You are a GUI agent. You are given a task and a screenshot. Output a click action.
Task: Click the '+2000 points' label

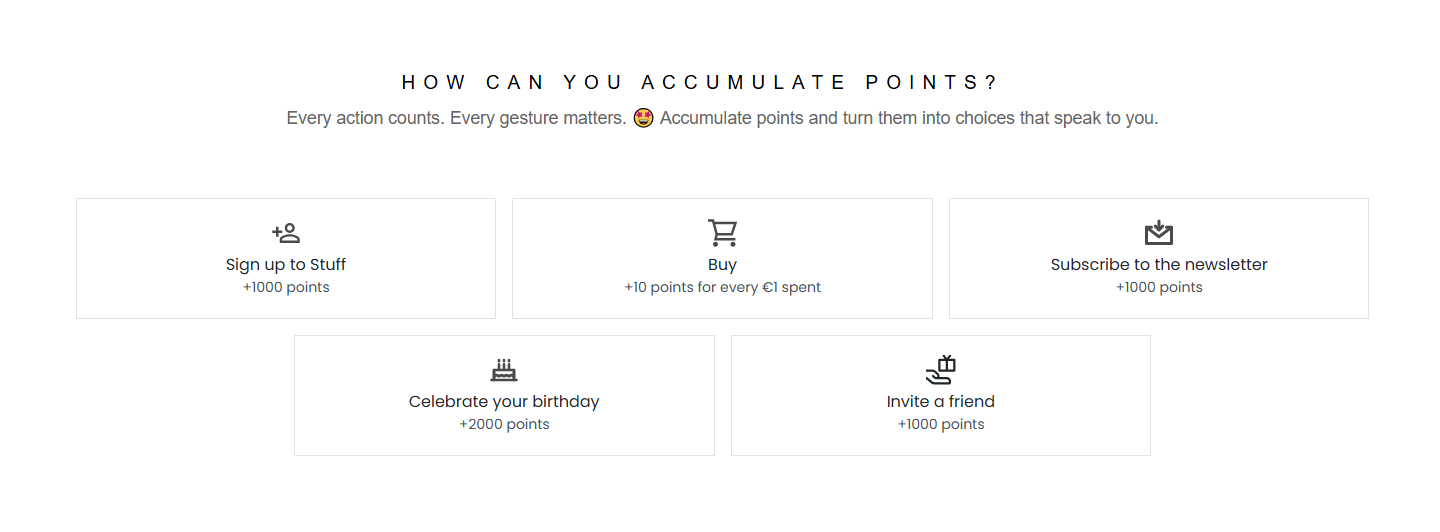tap(504, 425)
